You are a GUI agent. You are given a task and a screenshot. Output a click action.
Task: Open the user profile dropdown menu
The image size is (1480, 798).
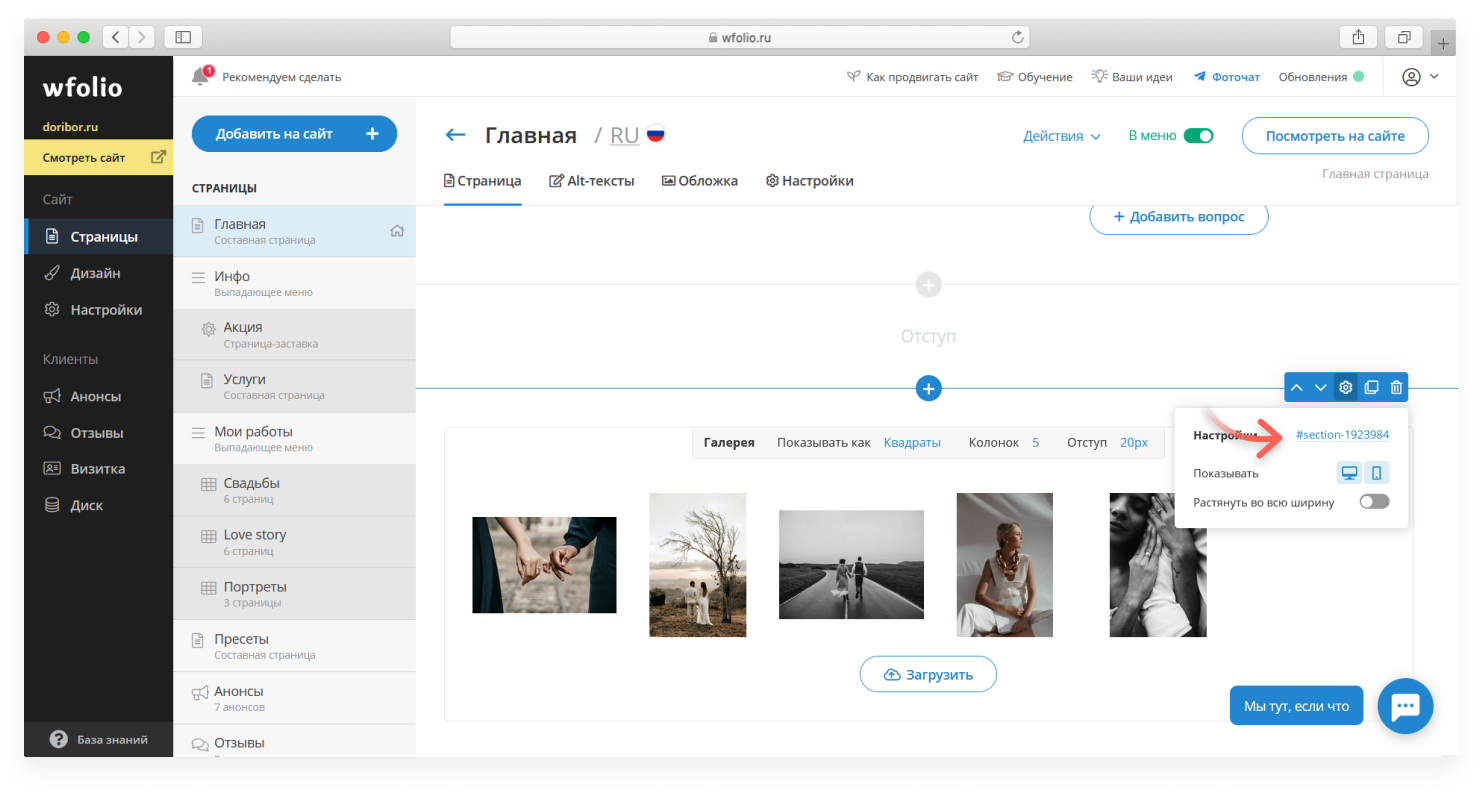pos(1420,77)
